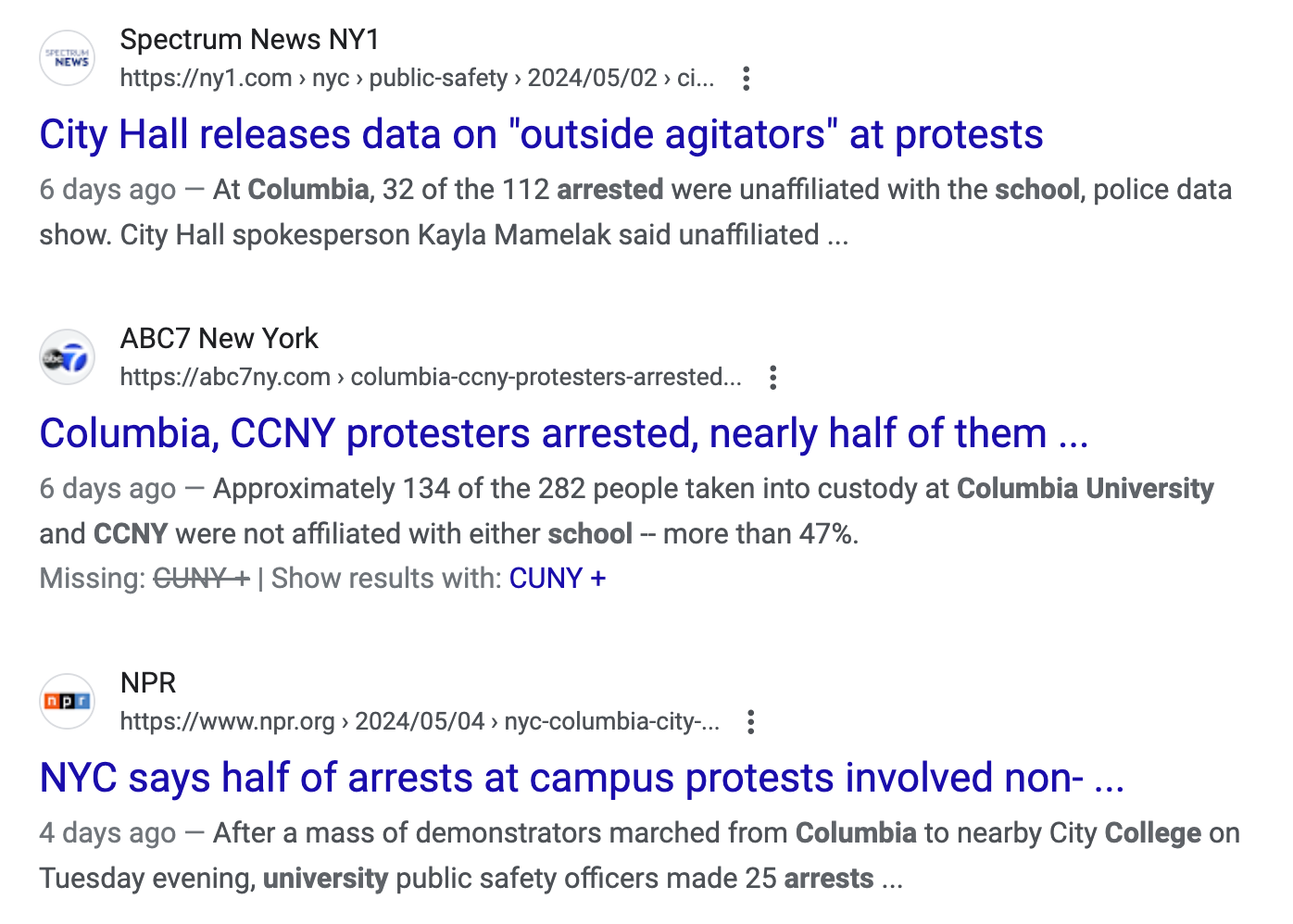Screen dimensions: 1293x924
Task: Click the ABC7 result snippet about 282 people
Action: pyautogui.click(x=625, y=511)
